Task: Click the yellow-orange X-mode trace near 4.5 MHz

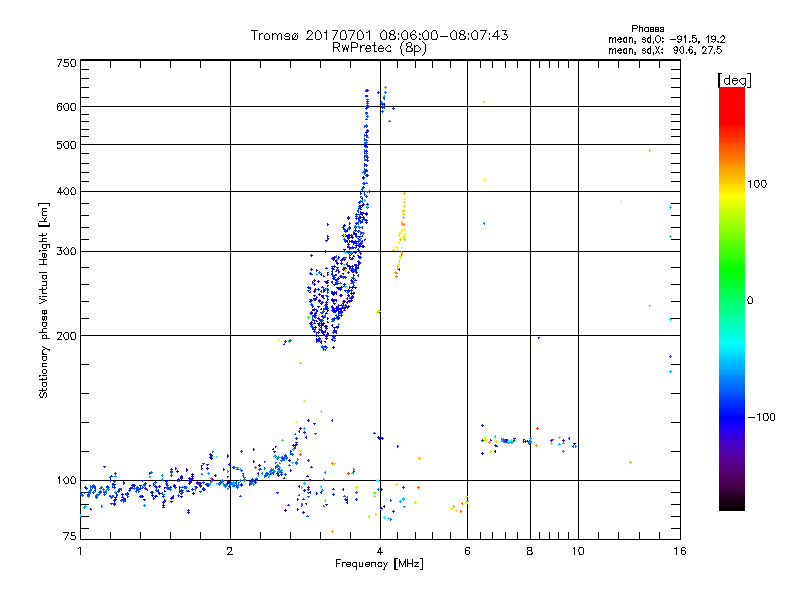Action: click(x=401, y=235)
